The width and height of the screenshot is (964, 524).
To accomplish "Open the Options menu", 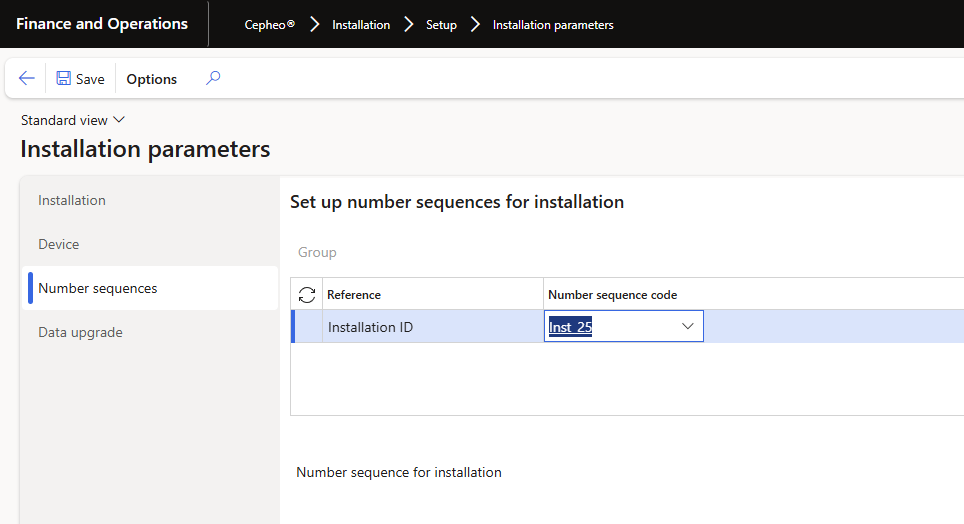I will tap(151, 79).
